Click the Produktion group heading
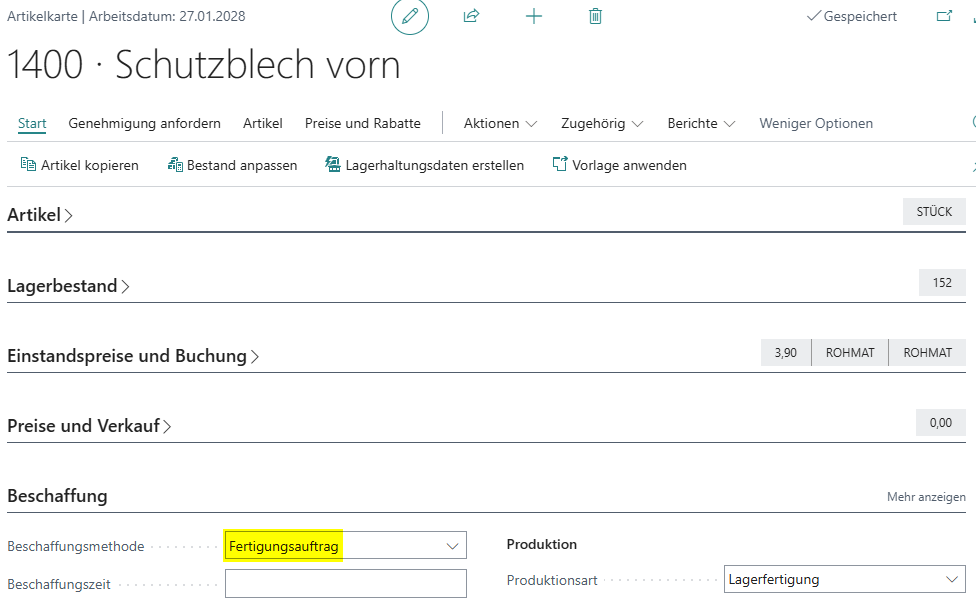This screenshot has height=602, width=976. click(542, 544)
